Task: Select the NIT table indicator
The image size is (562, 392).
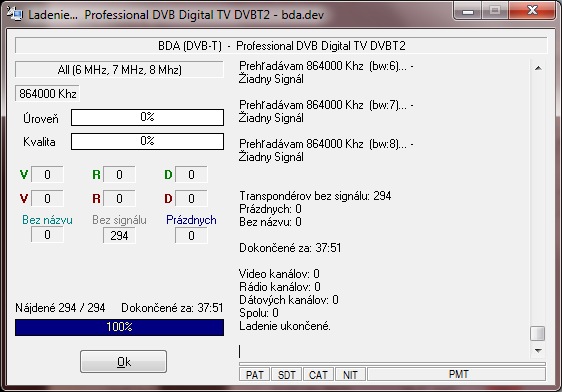Action: point(350,374)
